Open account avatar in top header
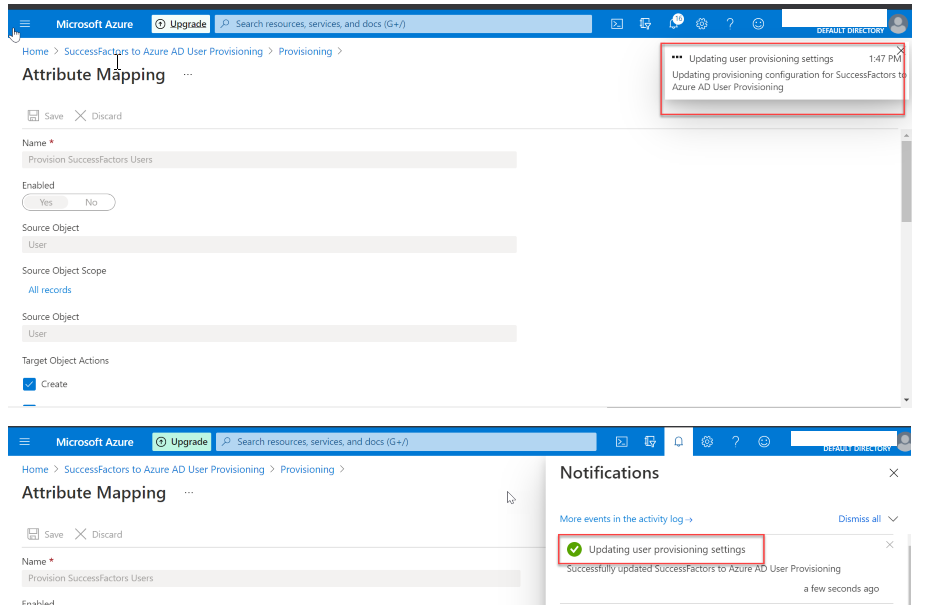The image size is (926, 615). coord(898,24)
